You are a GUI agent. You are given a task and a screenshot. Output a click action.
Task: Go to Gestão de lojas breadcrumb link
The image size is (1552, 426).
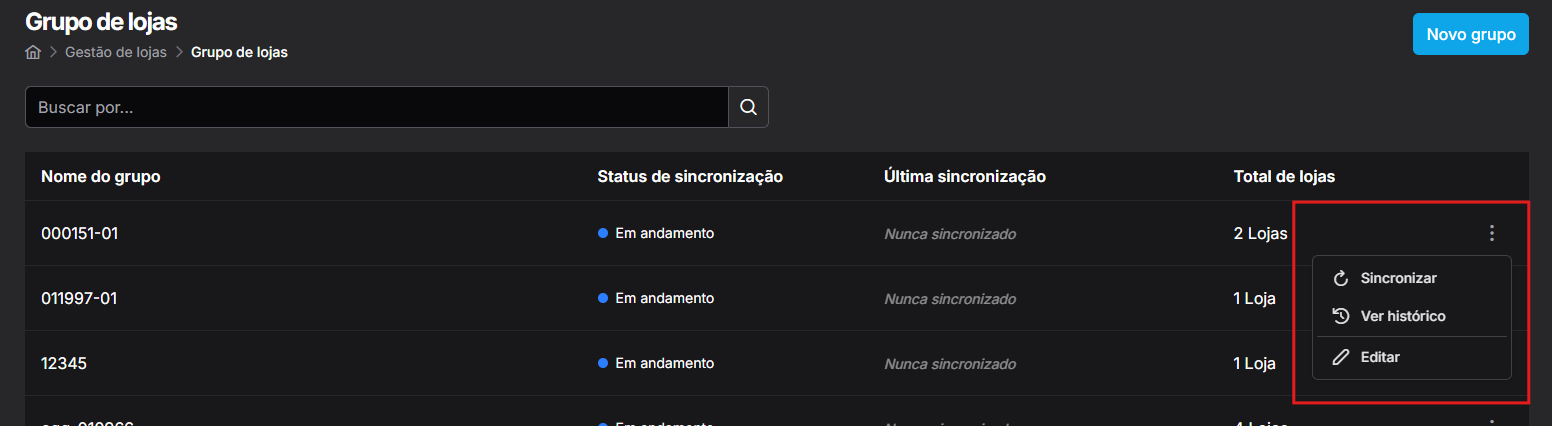coord(116,52)
